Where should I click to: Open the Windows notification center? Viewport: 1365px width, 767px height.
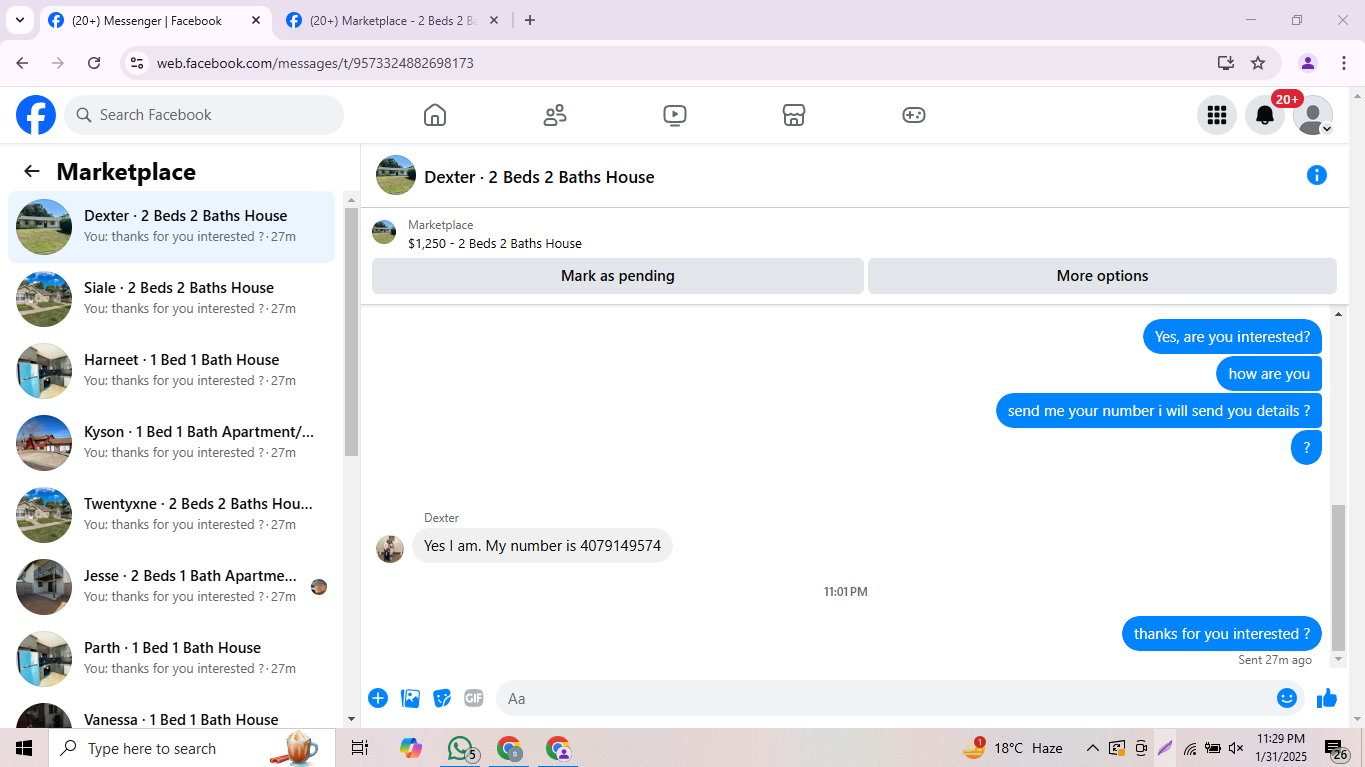[x=1337, y=749]
